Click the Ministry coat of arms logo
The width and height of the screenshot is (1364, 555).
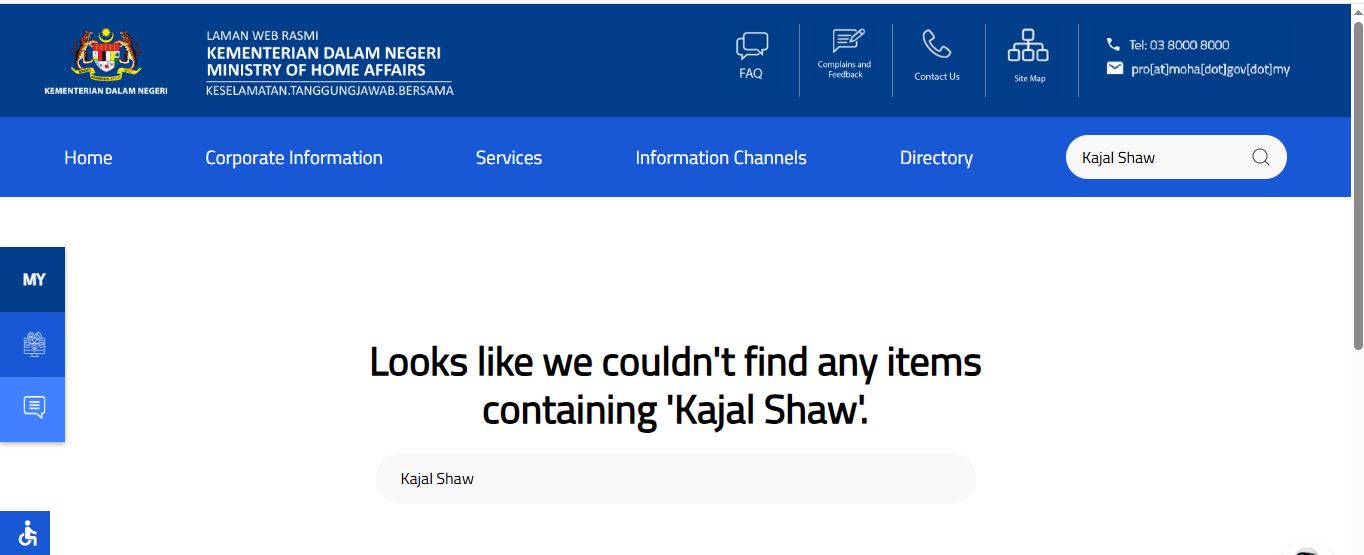pyautogui.click(x=106, y=56)
